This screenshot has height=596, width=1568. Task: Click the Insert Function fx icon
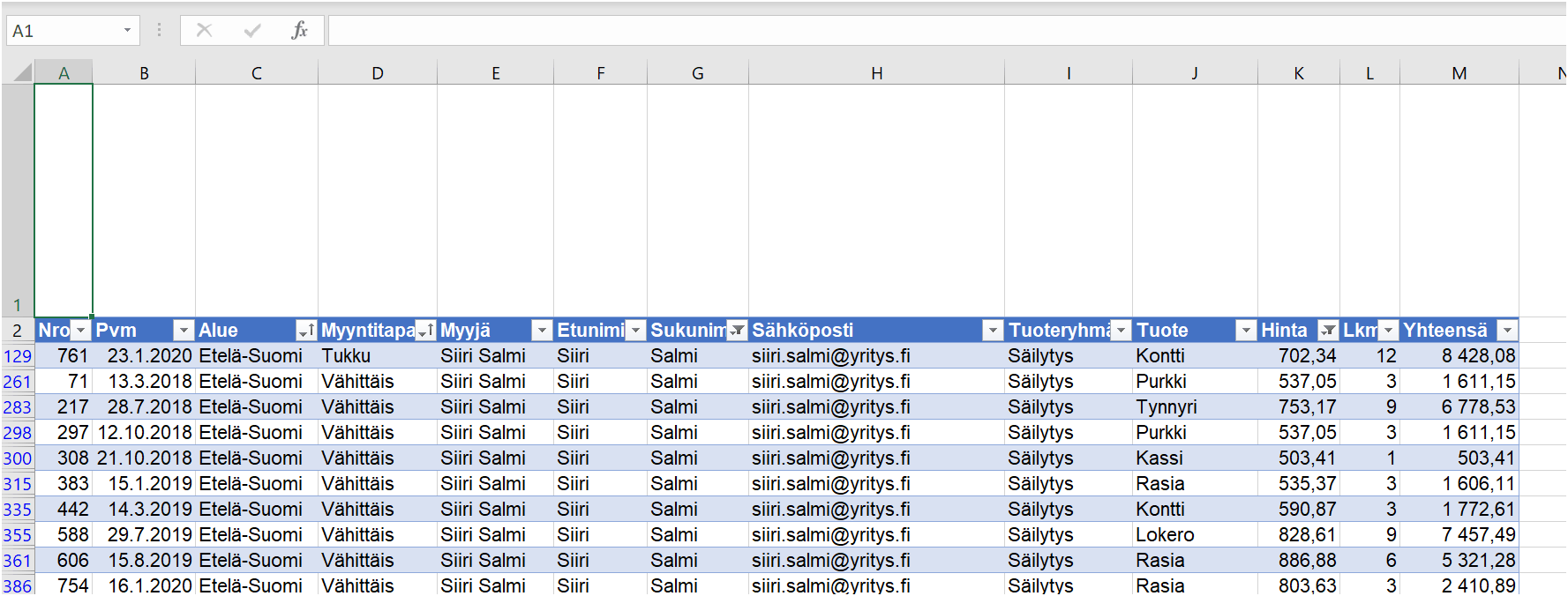(299, 31)
